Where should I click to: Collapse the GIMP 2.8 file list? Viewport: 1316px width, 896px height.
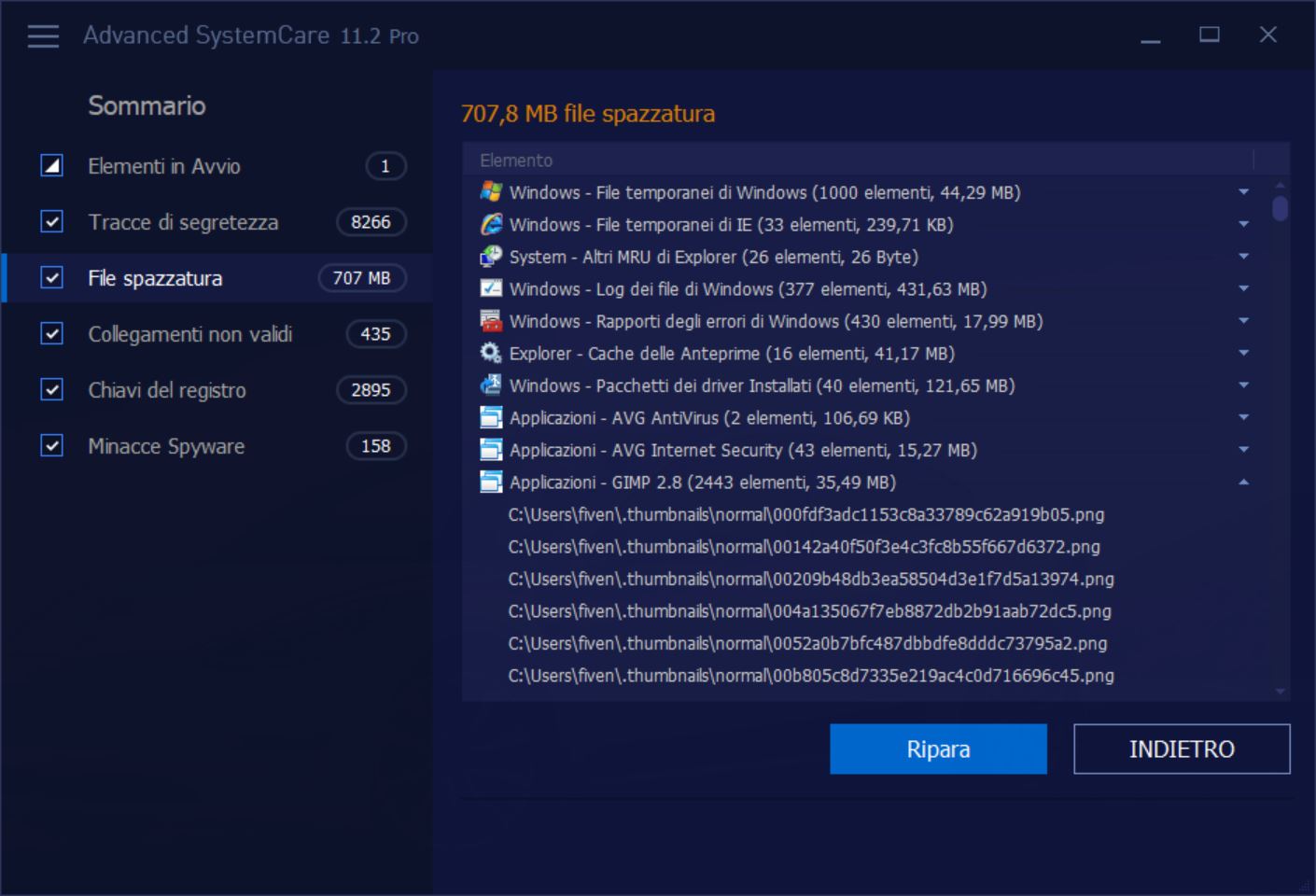coord(1243,483)
